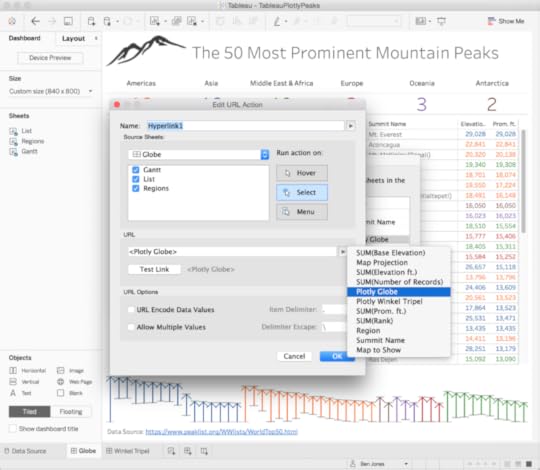Click the highlight pen toolbar icon
The height and width of the screenshot is (470, 540).
(x=277, y=21)
